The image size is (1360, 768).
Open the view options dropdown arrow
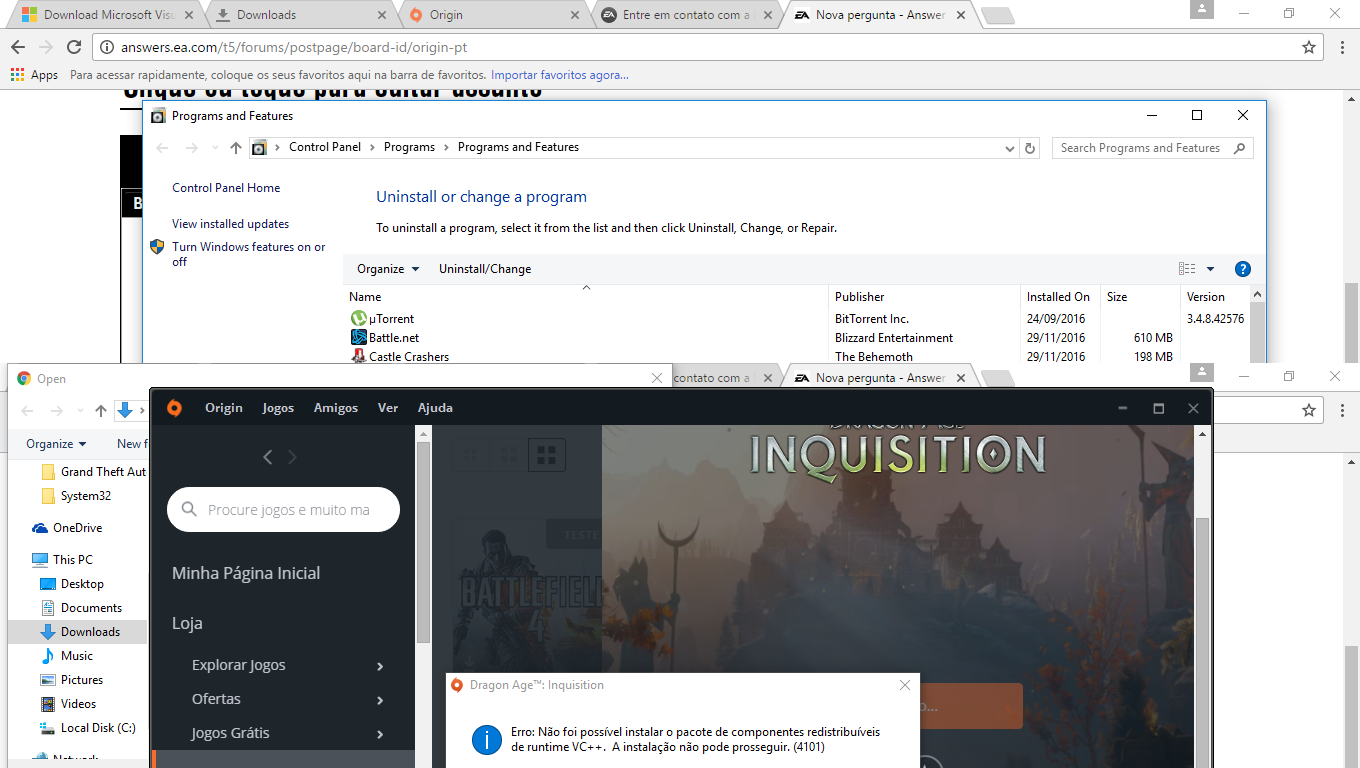point(1210,269)
